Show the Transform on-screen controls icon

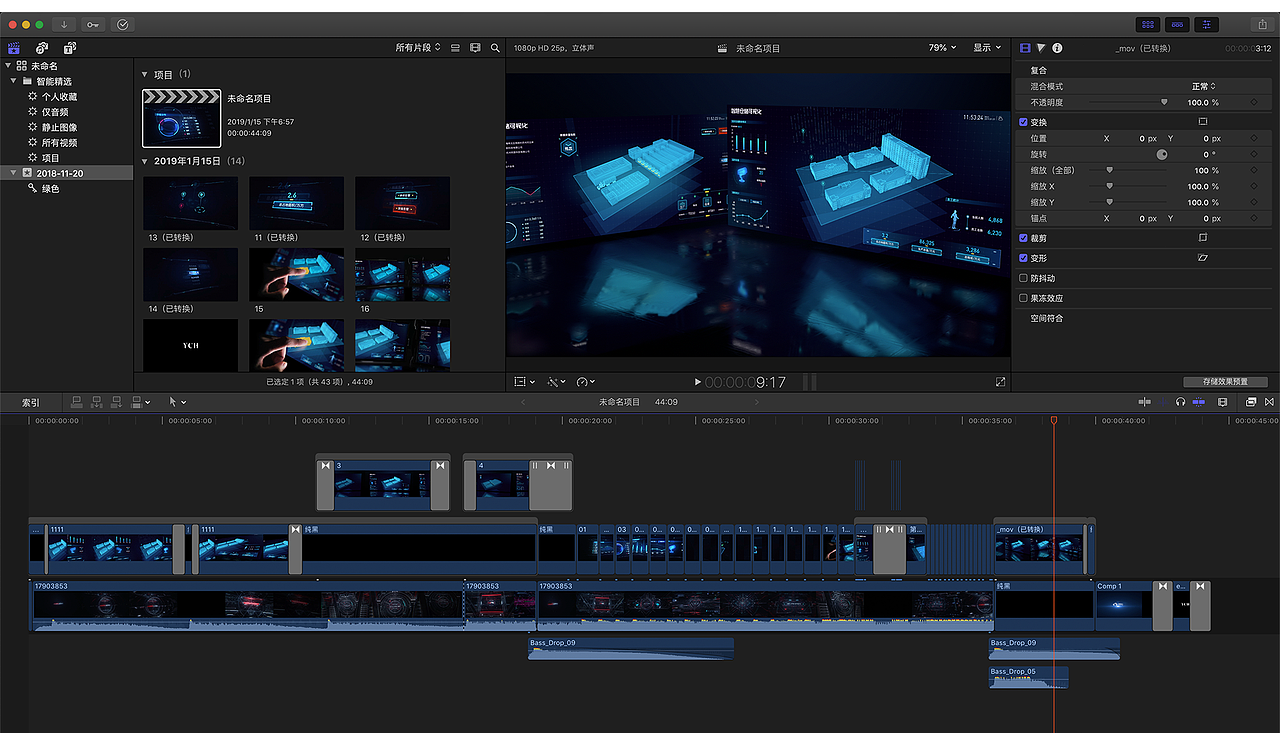(1203, 122)
